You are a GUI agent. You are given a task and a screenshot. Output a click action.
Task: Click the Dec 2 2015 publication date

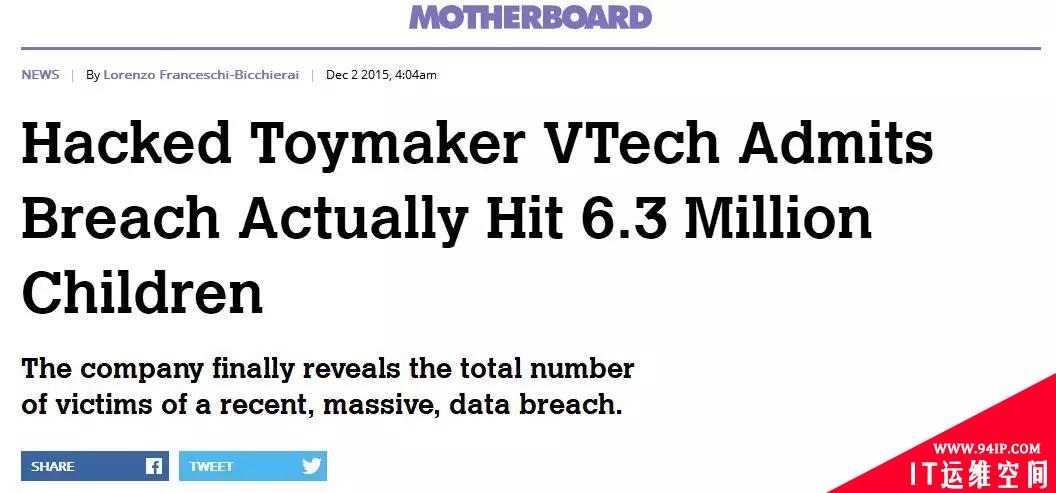357,75
